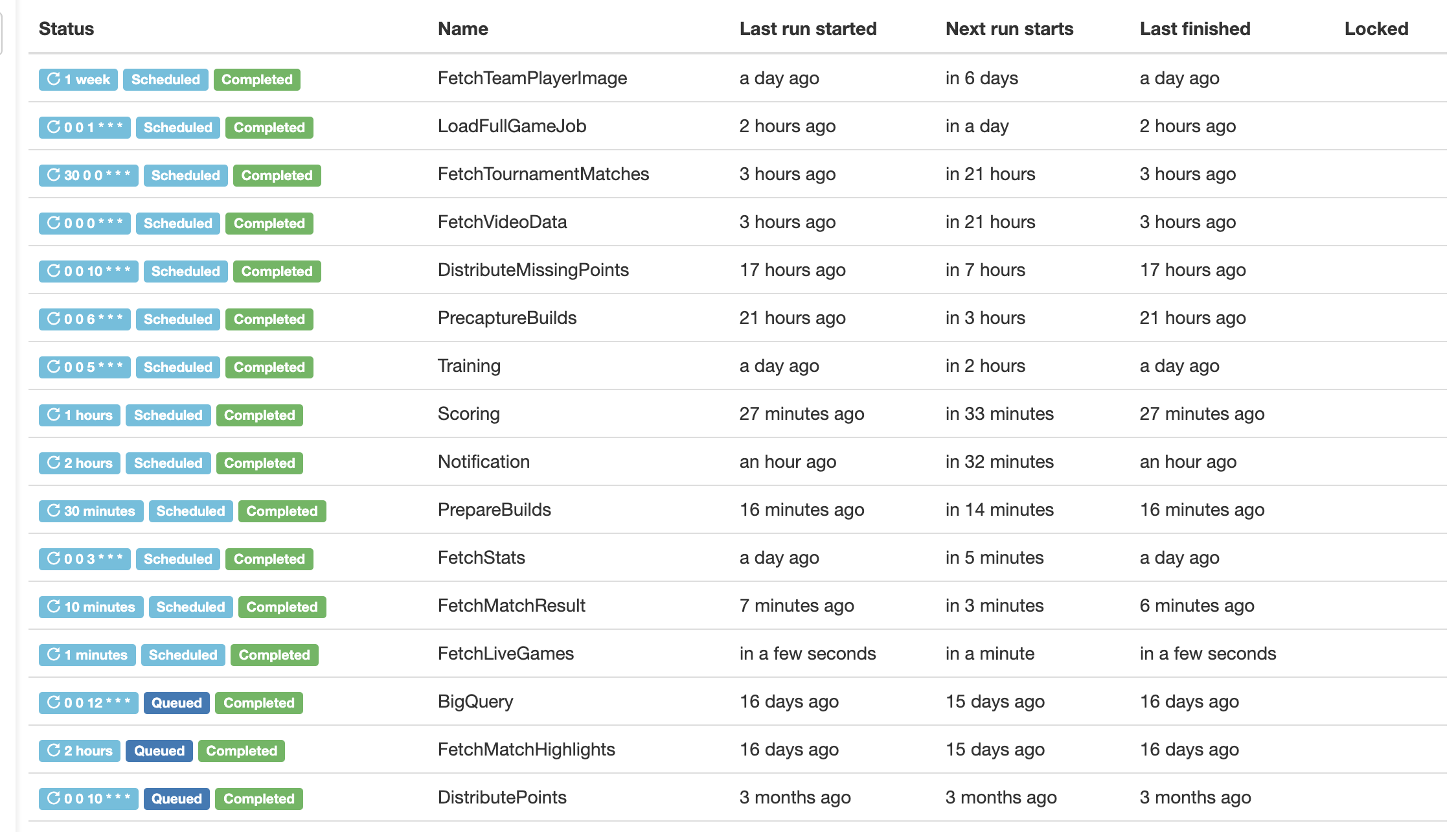Click the repeat icon in the 30 0 0 badge

[x=54, y=175]
